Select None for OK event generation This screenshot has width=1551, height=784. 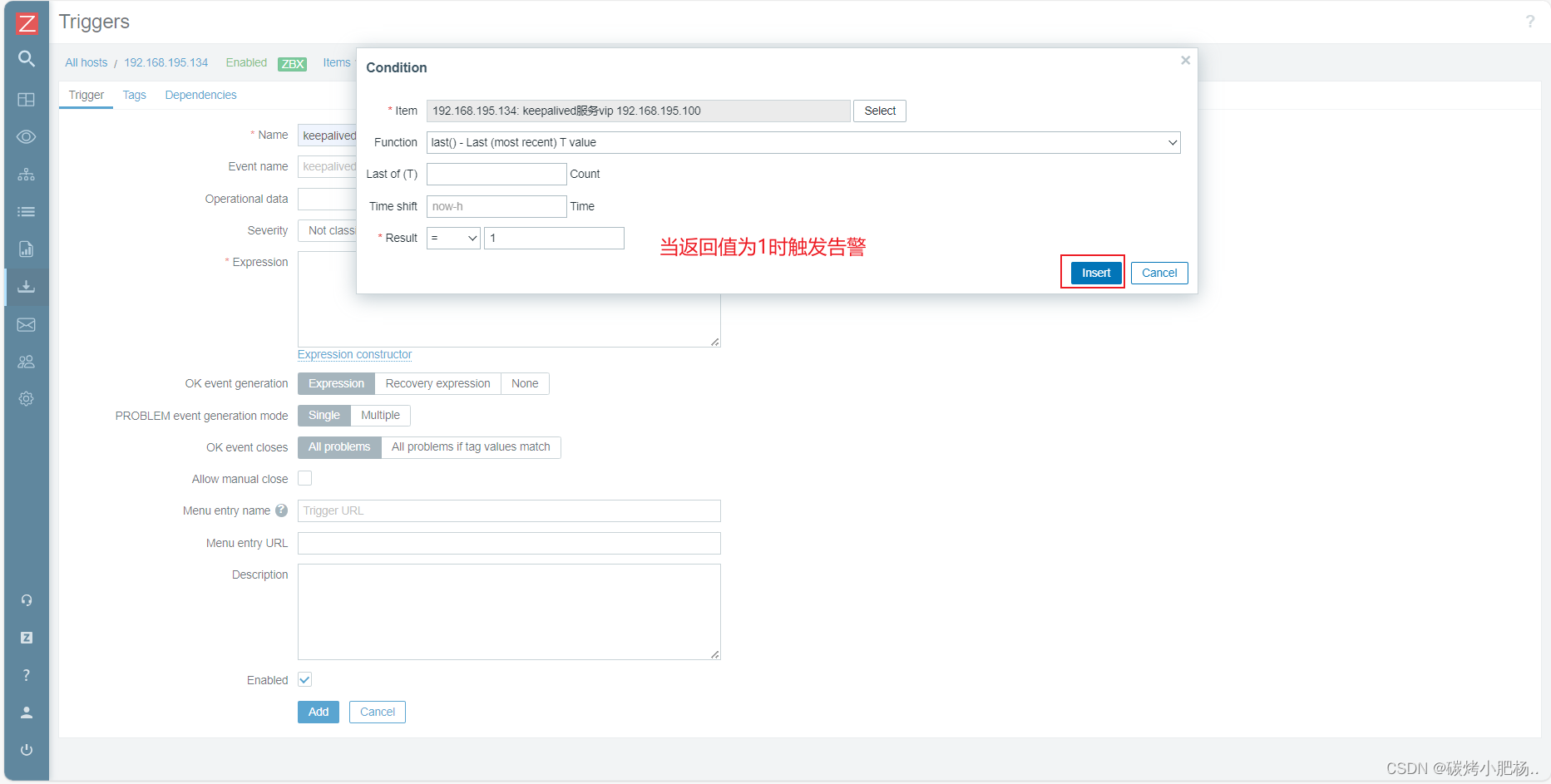coord(525,383)
